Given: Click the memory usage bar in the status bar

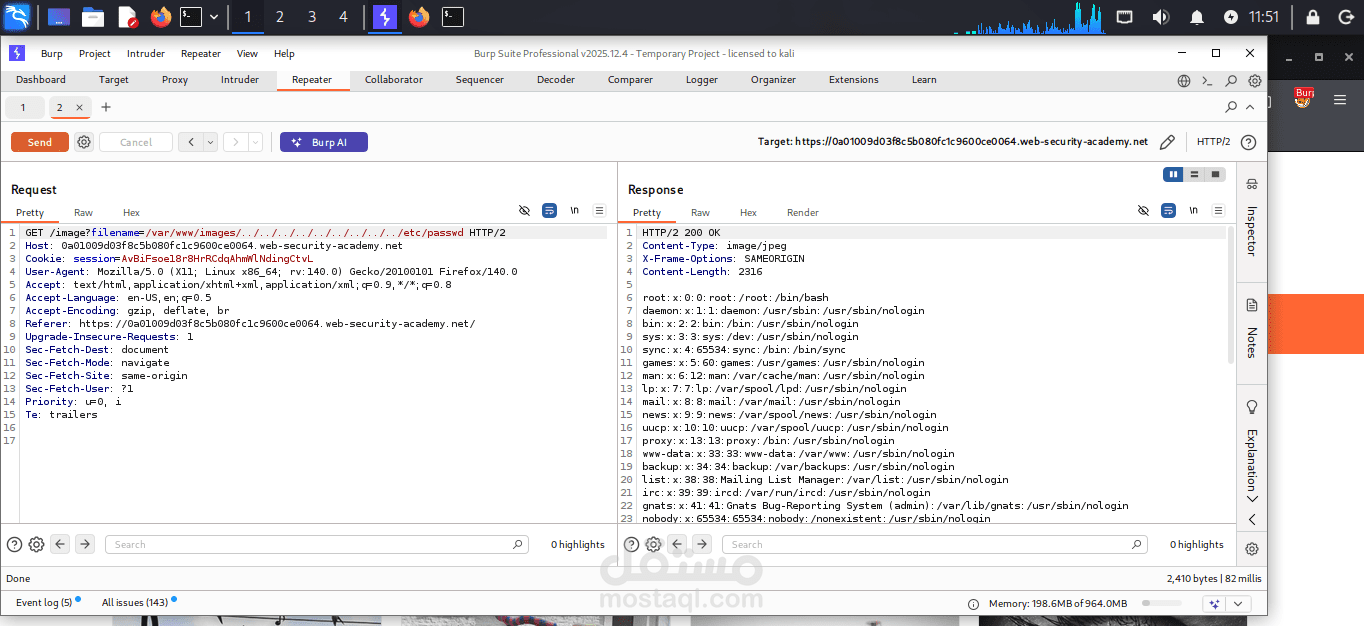Looking at the screenshot, I should 1161,604.
